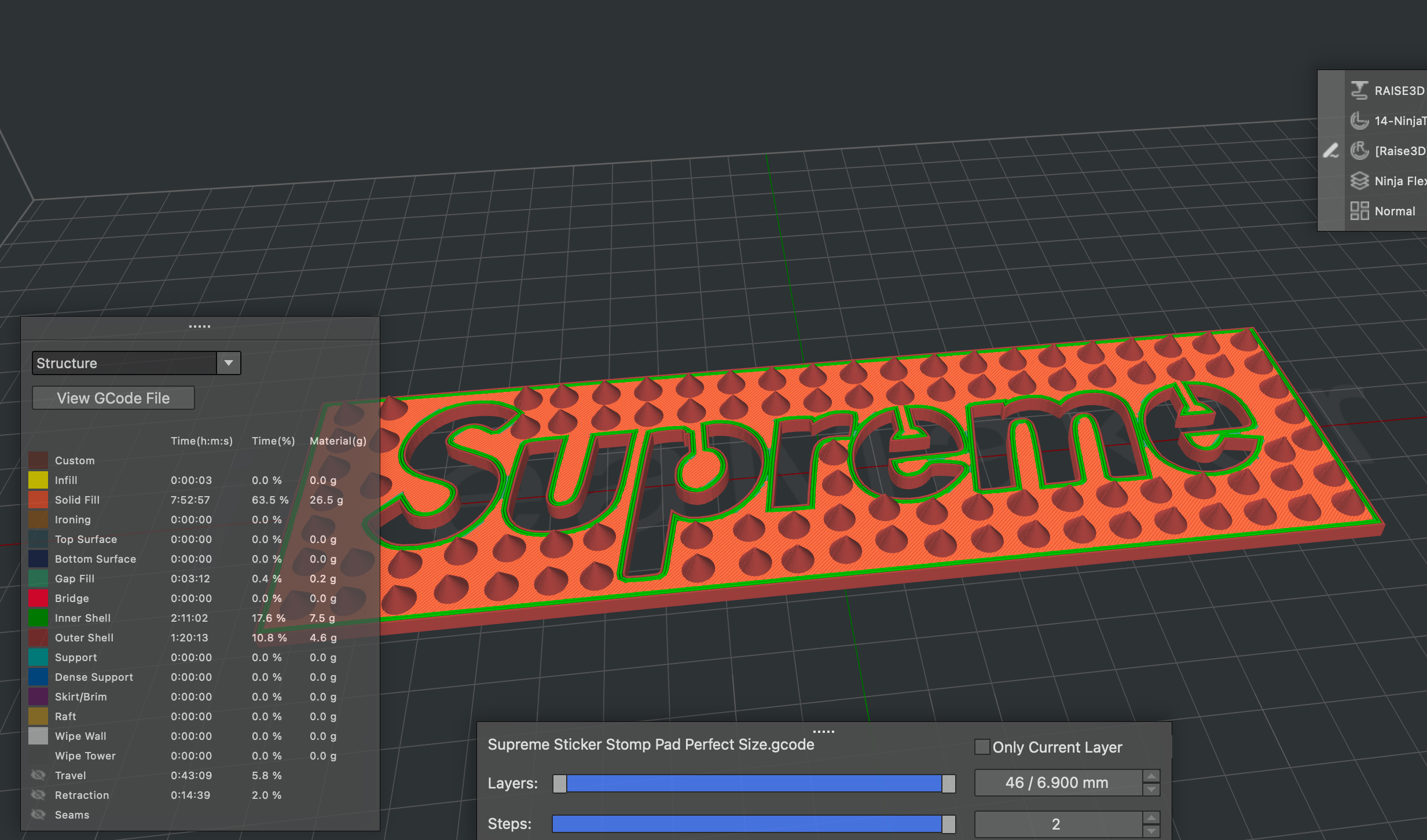Toggle the Seams visibility eye icon
Screen dimensions: 1427x840
tap(38, 815)
